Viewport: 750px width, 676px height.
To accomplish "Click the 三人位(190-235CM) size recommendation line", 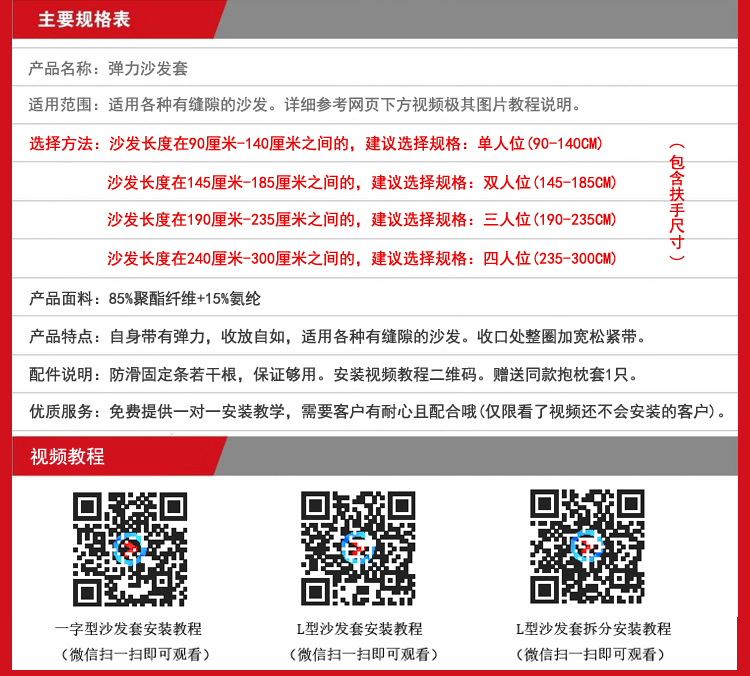I will click(x=362, y=220).
